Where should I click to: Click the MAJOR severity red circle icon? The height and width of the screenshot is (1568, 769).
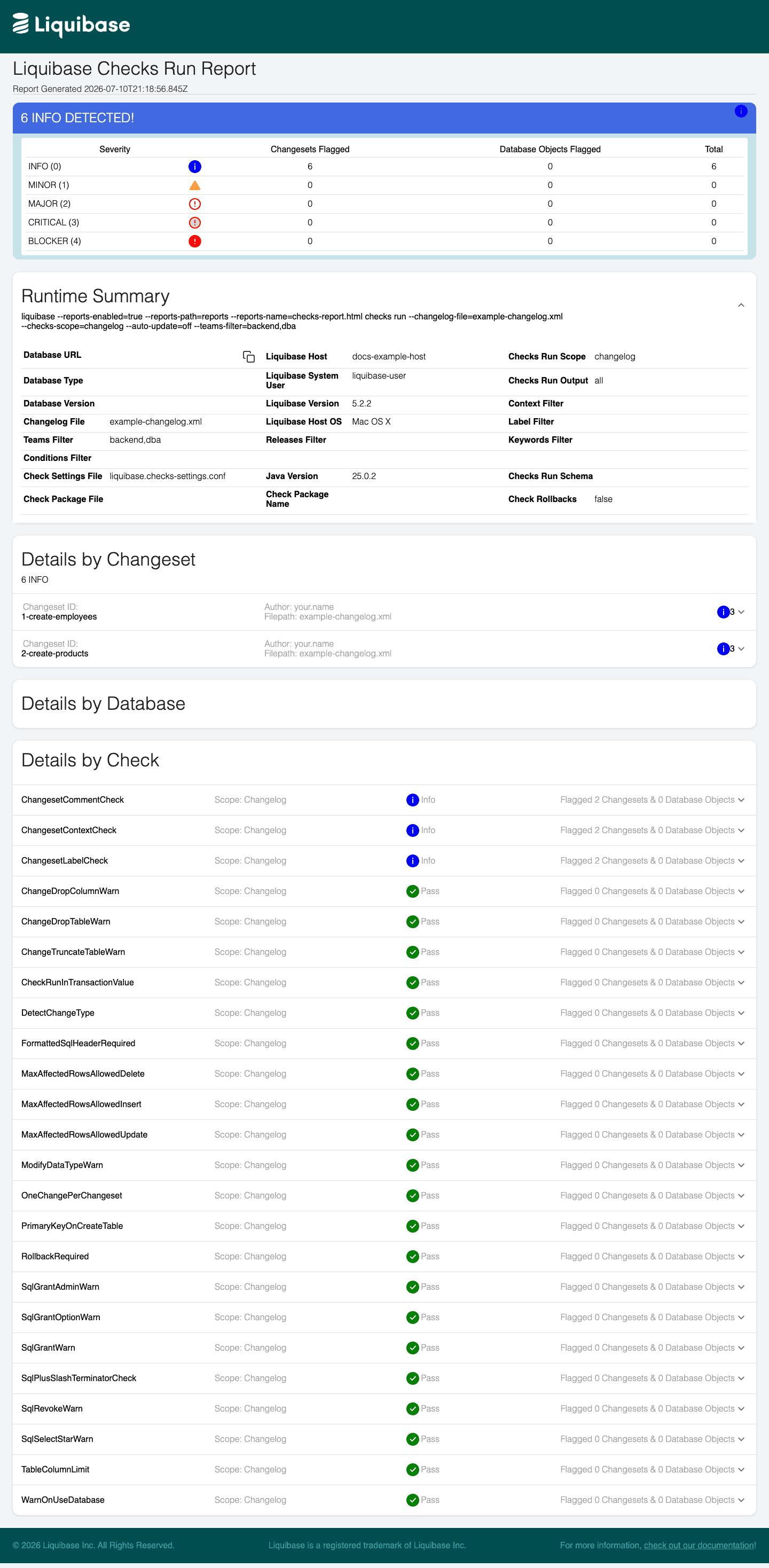[x=195, y=204]
